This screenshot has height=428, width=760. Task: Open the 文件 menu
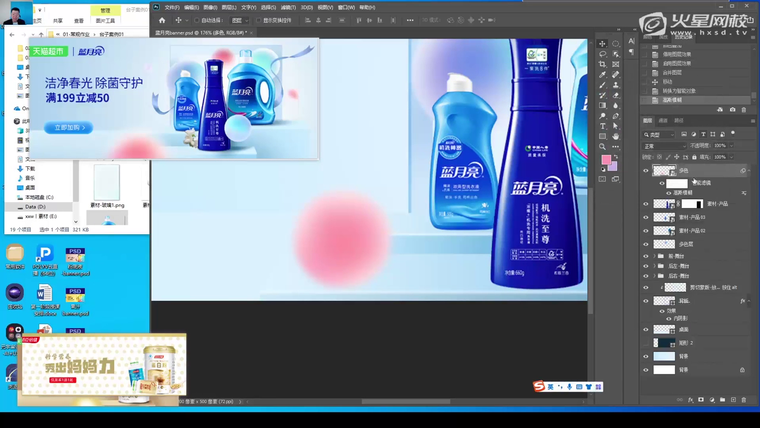coord(171,7)
